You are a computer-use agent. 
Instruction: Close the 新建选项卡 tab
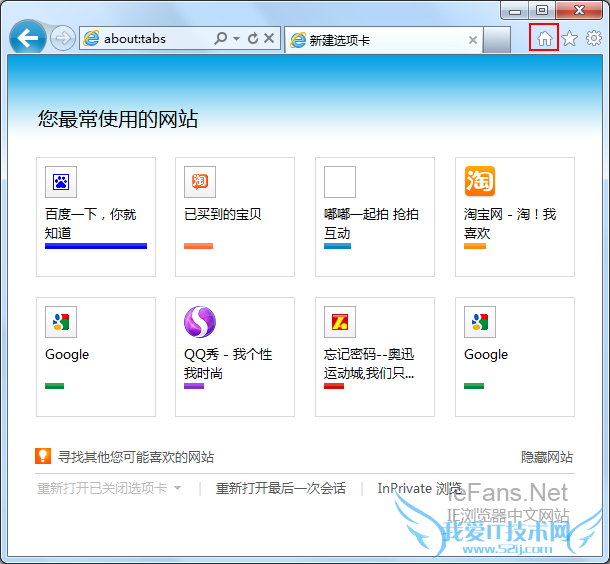click(x=473, y=40)
